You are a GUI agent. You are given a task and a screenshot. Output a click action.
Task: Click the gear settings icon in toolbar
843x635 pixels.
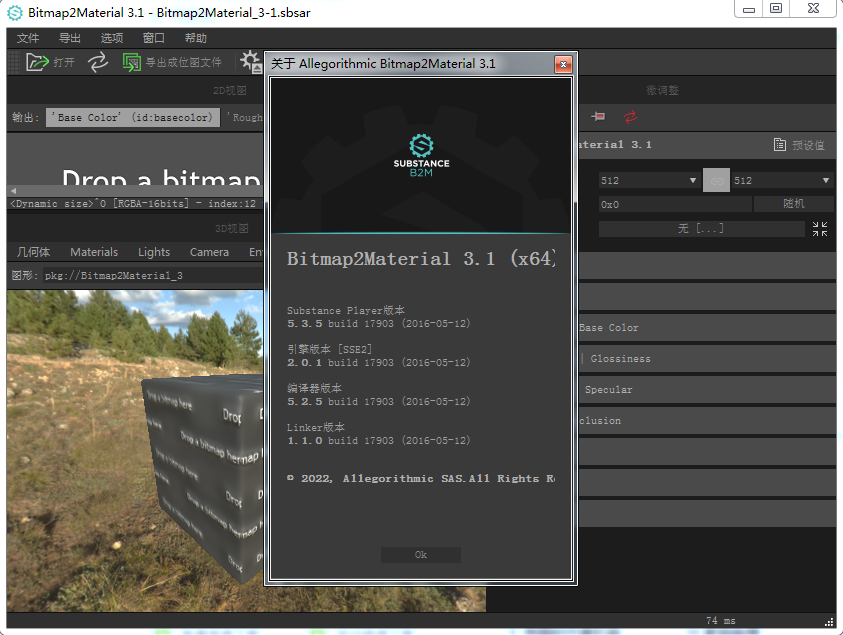(x=250, y=61)
